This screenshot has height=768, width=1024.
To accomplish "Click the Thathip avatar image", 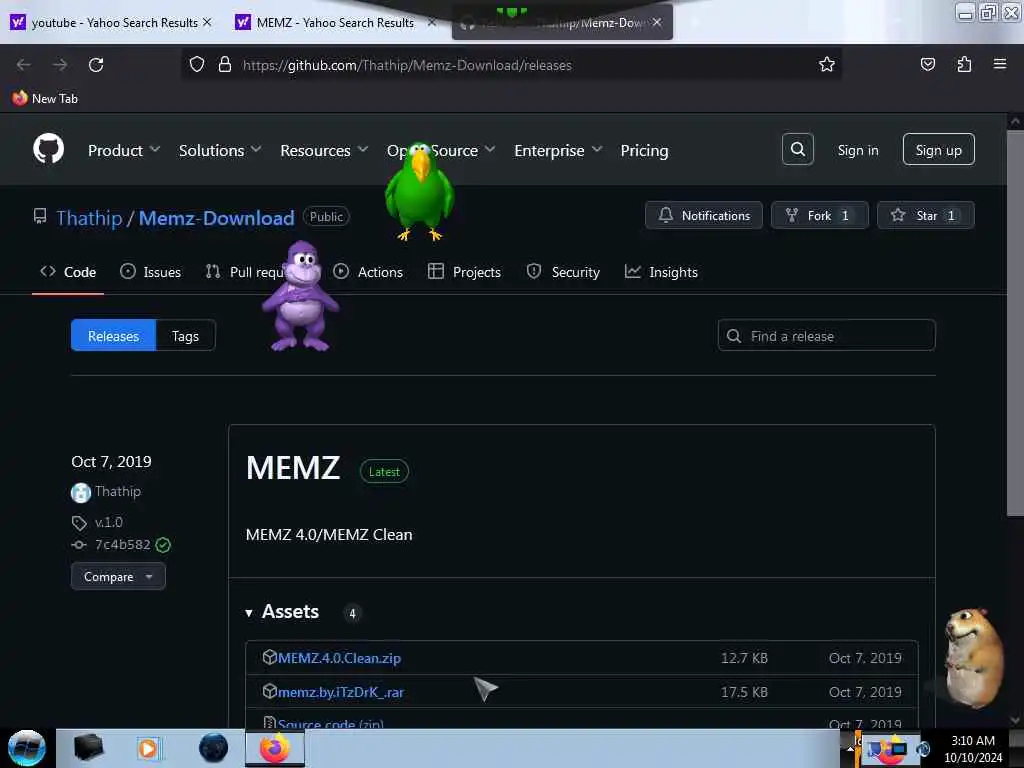I will 80,492.
